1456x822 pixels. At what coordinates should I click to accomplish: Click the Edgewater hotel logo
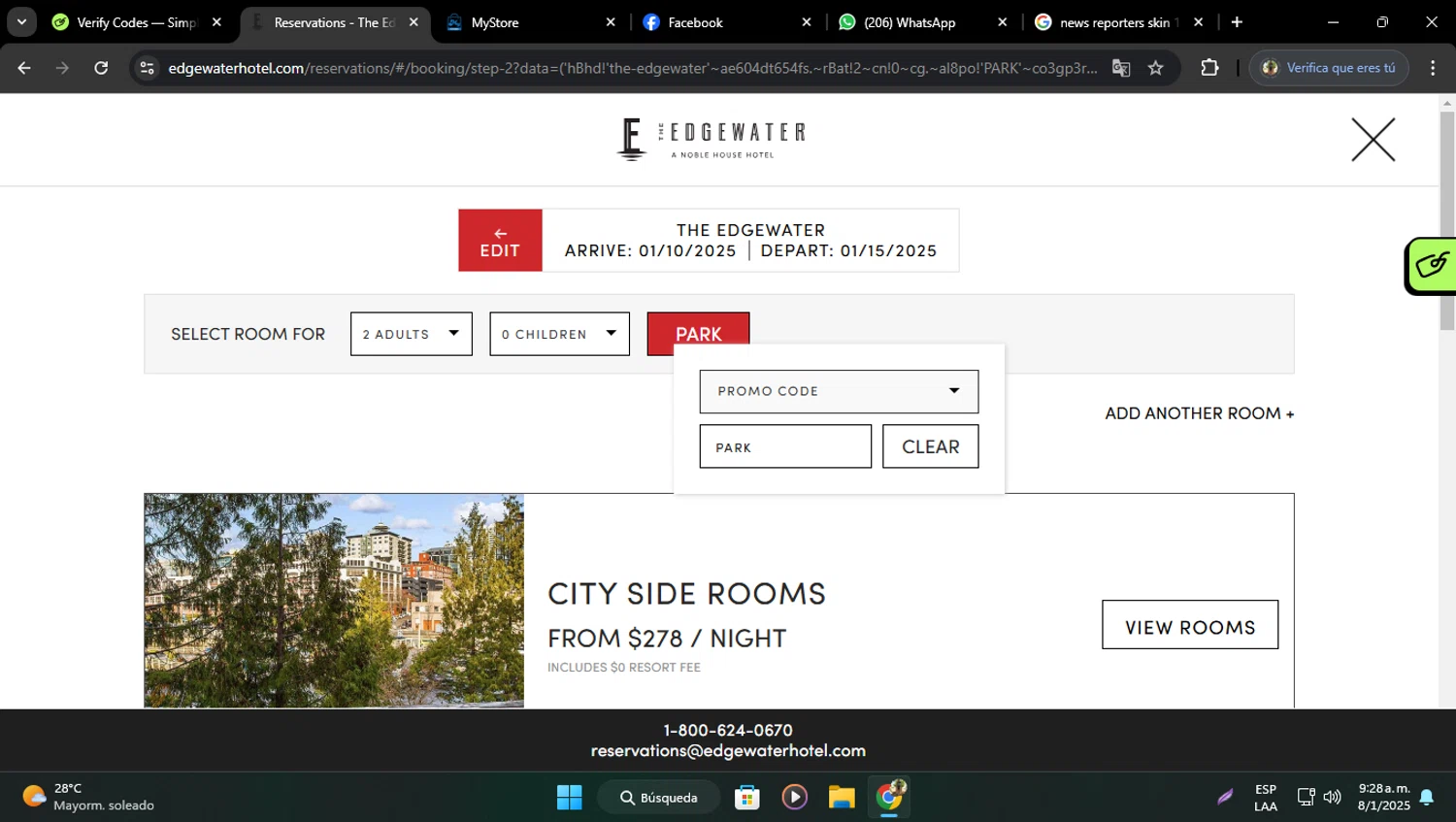[711, 139]
